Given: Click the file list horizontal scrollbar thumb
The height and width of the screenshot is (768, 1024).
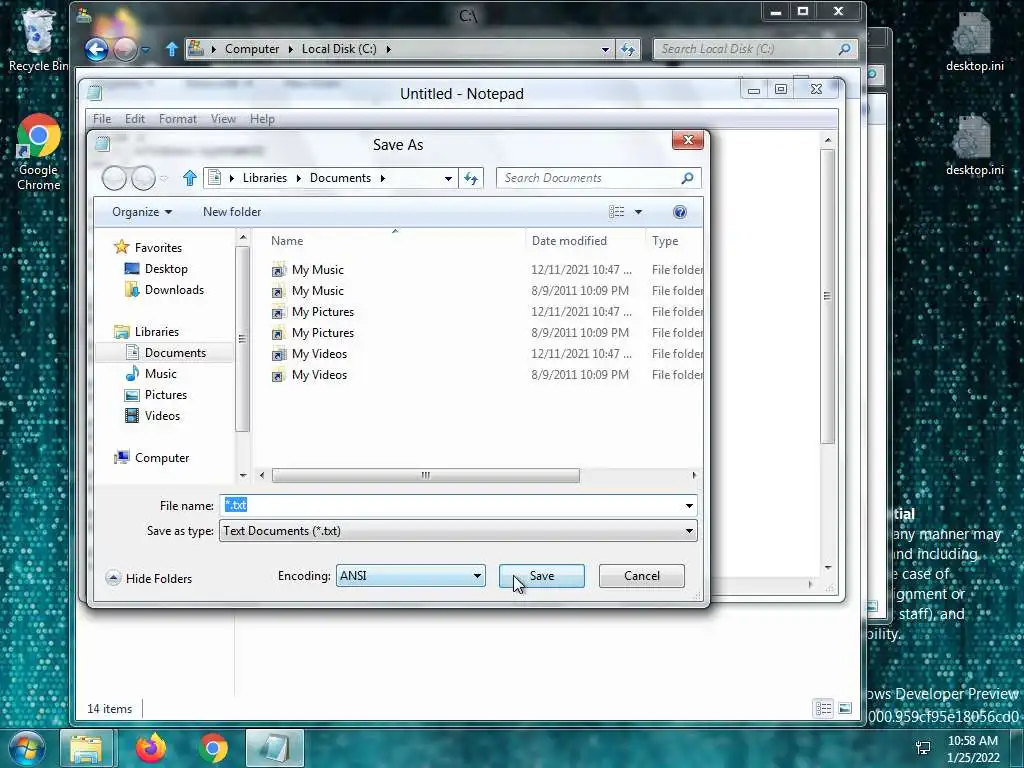Looking at the screenshot, I should click(x=425, y=475).
